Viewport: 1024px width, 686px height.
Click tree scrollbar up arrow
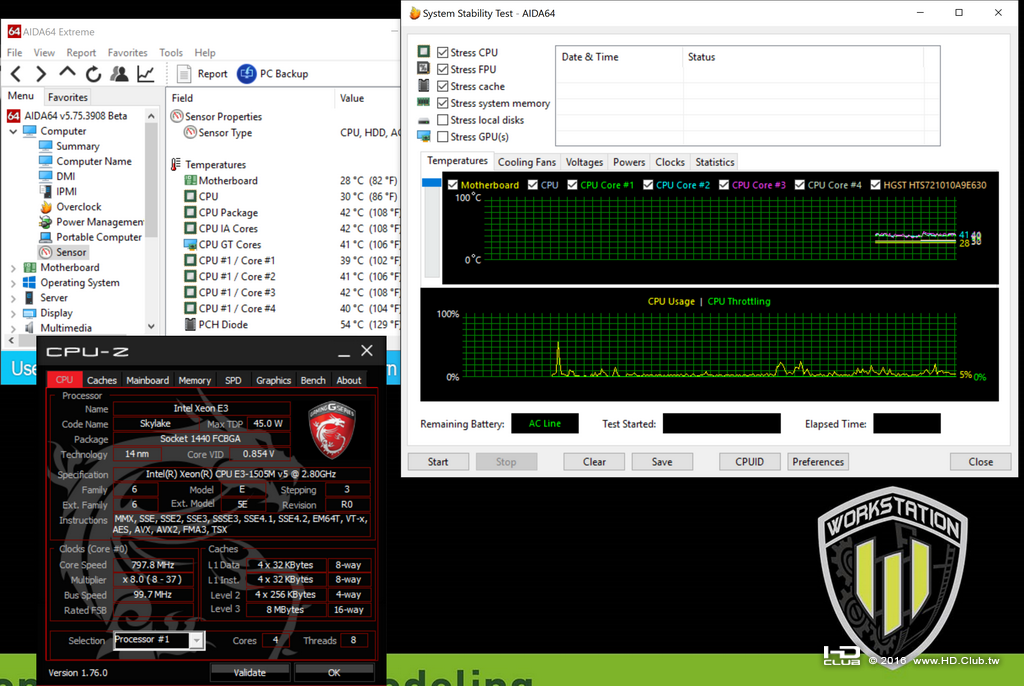pyautogui.click(x=152, y=116)
